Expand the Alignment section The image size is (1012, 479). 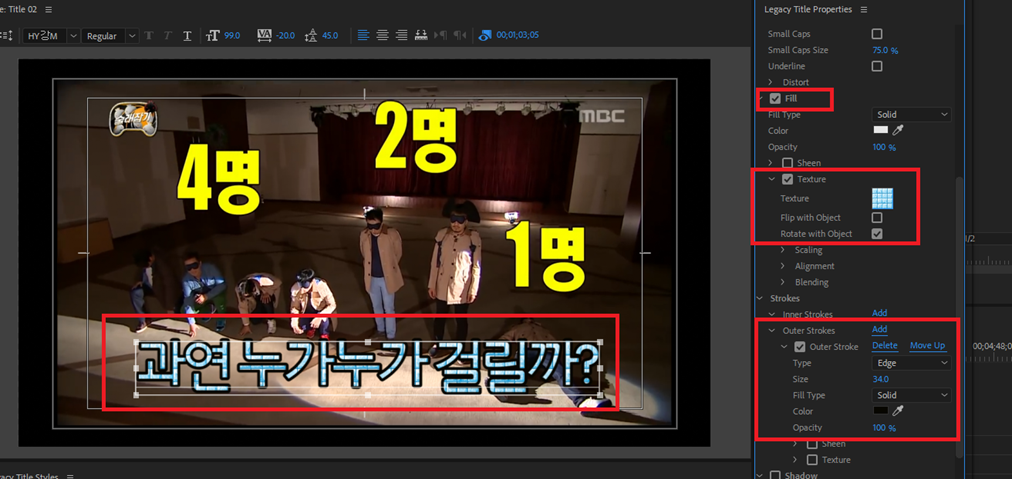click(x=783, y=266)
